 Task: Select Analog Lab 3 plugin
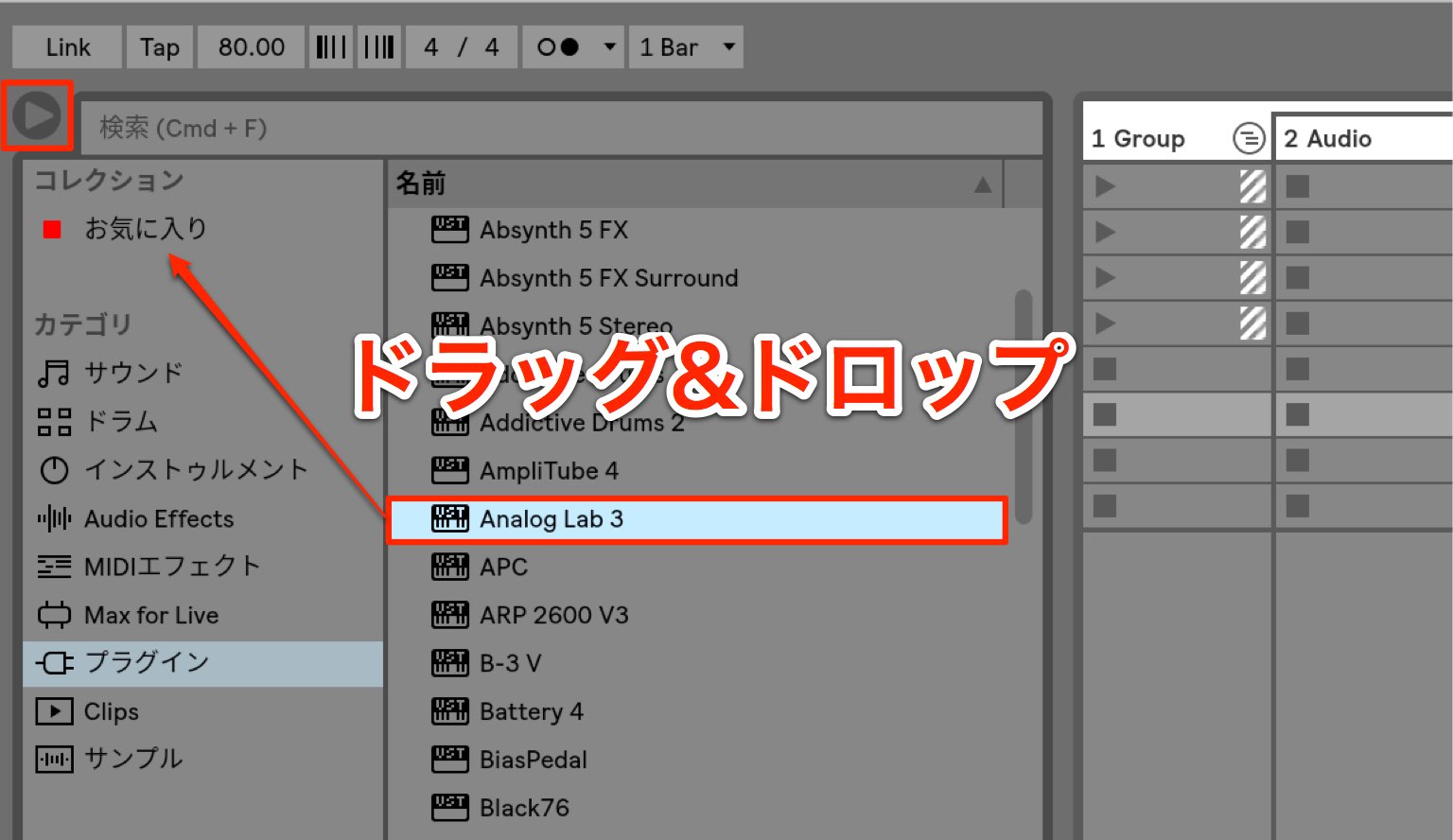pos(697,519)
